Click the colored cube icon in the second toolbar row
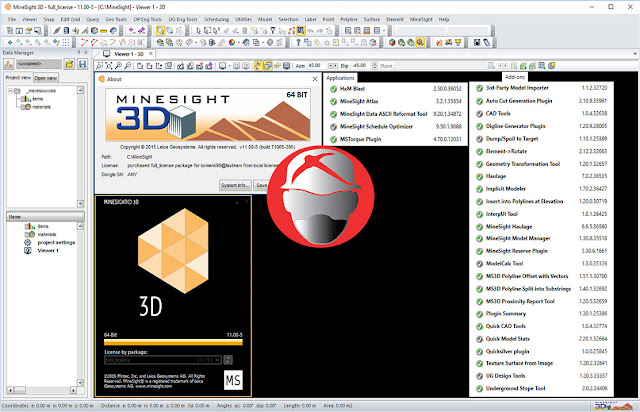The image size is (640, 412). pyautogui.click(x=392, y=42)
